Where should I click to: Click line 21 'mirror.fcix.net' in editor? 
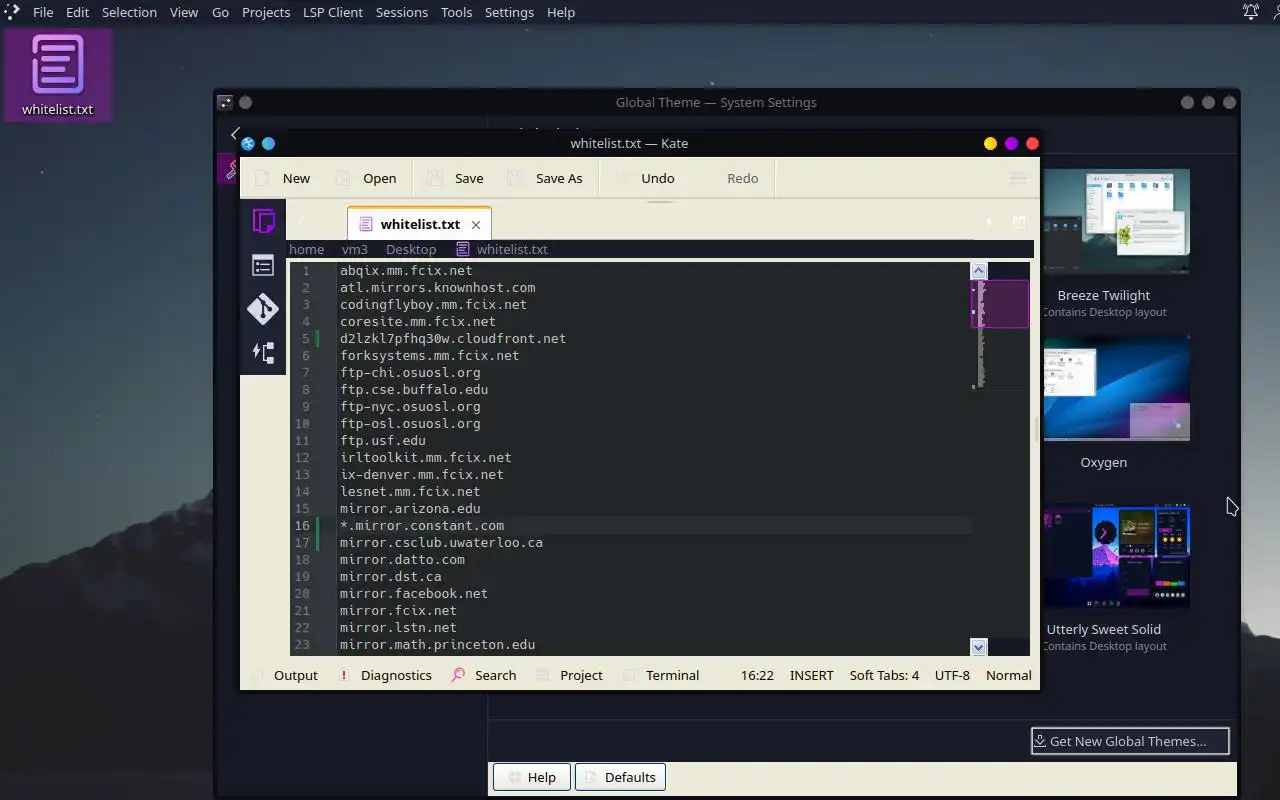(x=398, y=610)
